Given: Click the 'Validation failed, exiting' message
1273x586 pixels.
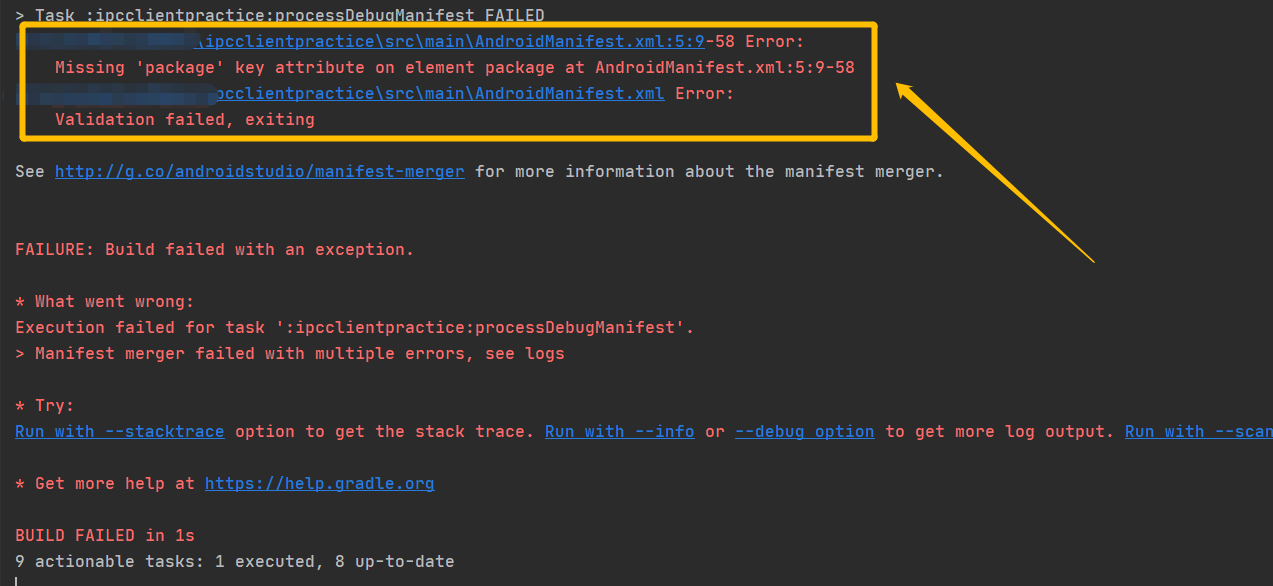Looking at the screenshot, I should pyautogui.click(x=185, y=120).
